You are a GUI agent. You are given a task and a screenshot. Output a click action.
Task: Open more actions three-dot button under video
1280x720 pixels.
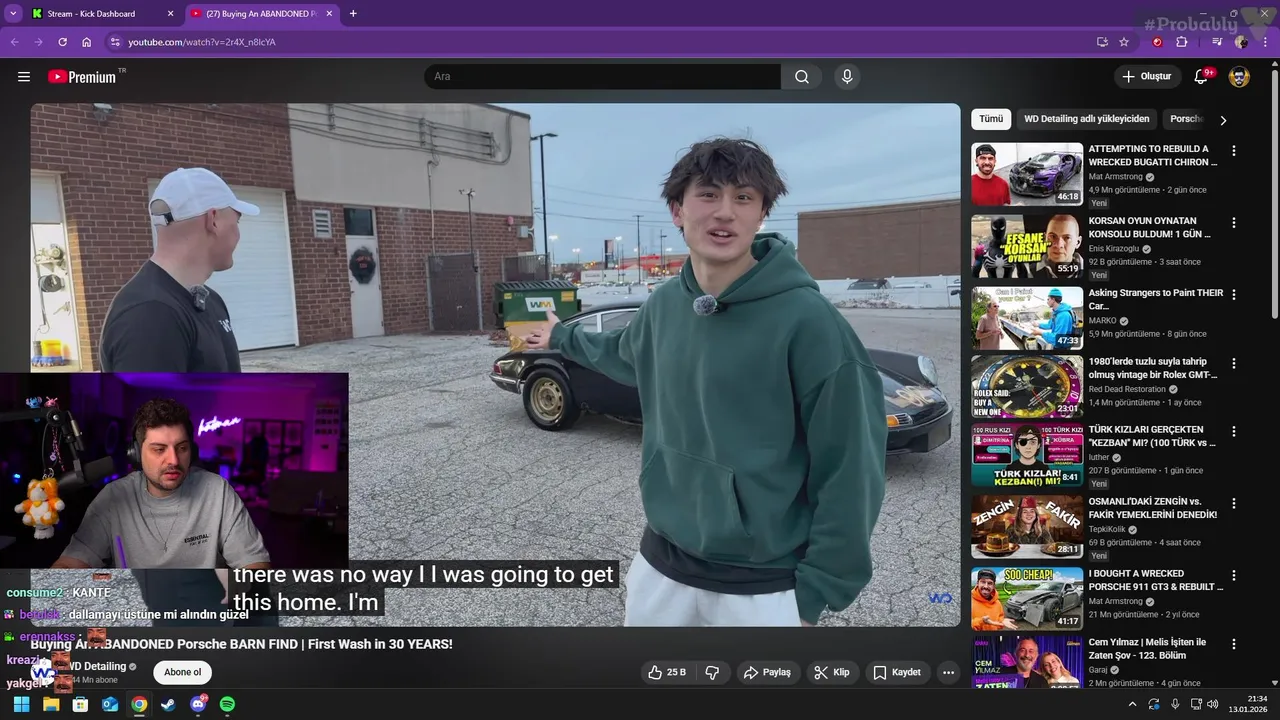pyautogui.click(x=949, y=672)
